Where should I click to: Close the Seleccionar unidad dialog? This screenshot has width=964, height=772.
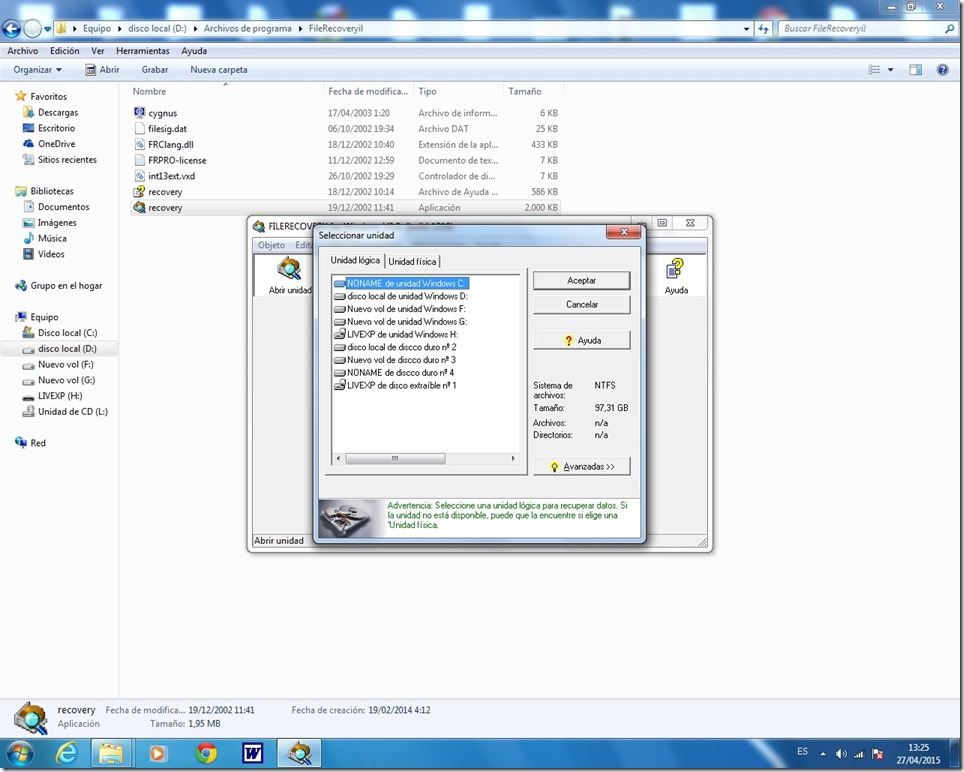click(623, 232)
